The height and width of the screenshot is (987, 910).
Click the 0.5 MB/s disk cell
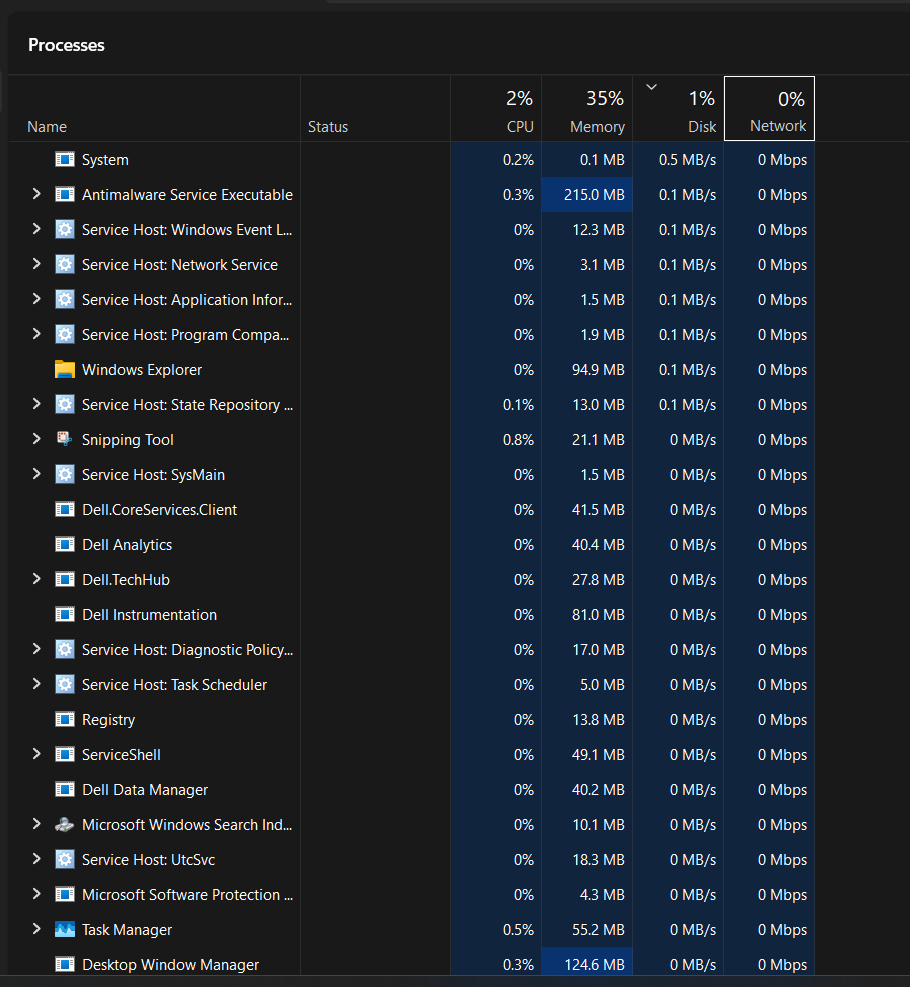coord(678,159)
